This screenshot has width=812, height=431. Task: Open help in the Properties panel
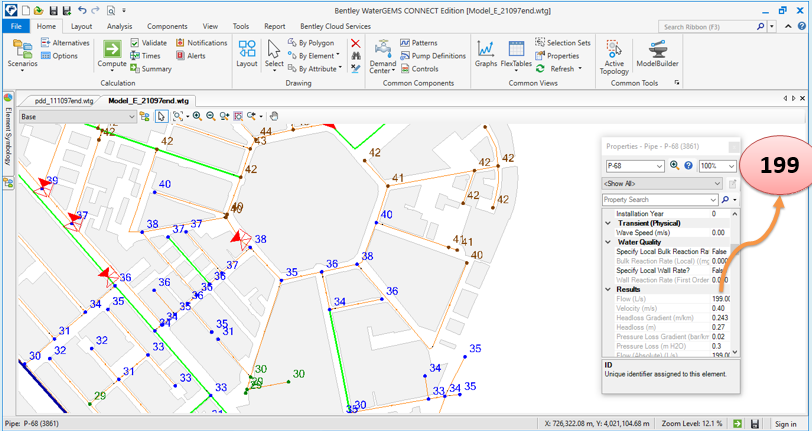click(688, 166)
